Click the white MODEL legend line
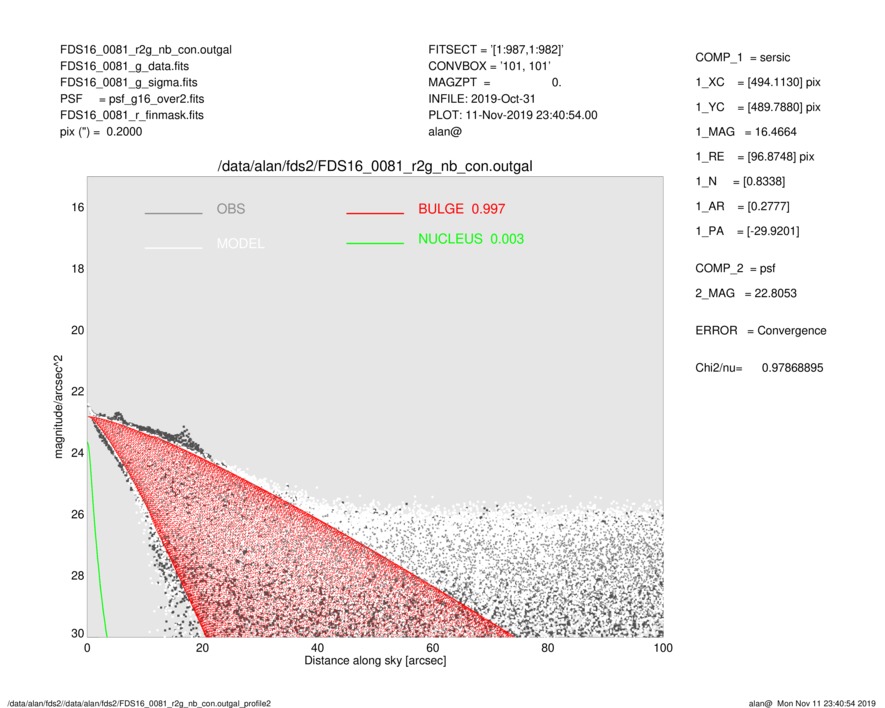This screenshot has height=708, width=885. pyautogui.click(x=173, y=247)
